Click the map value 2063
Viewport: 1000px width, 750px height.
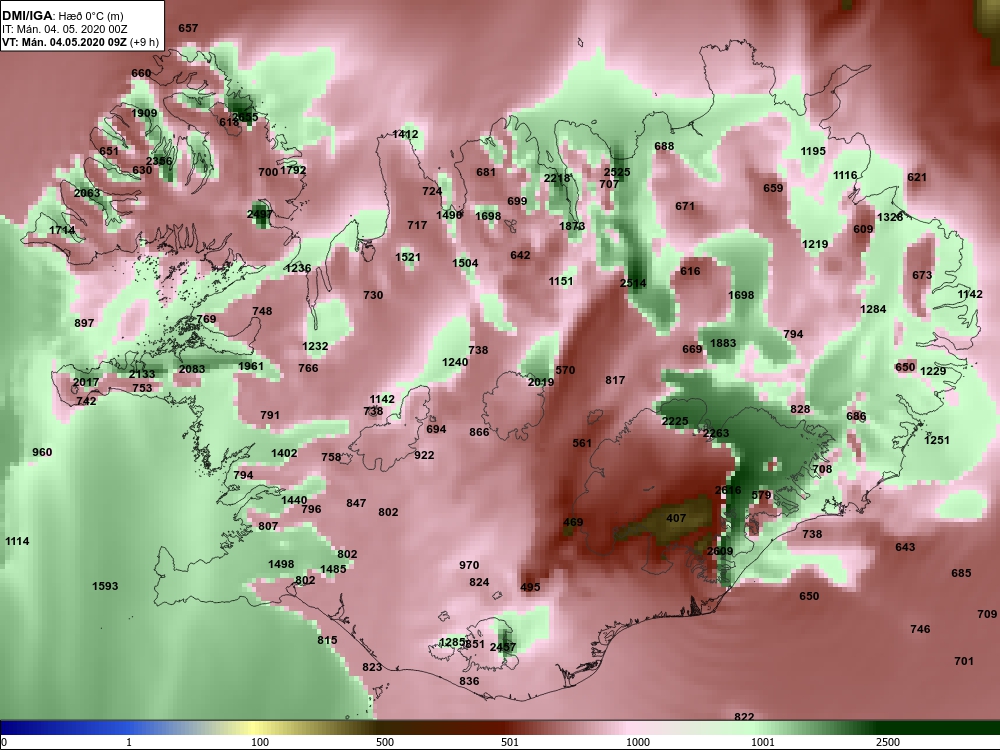(x=87, y=193)
